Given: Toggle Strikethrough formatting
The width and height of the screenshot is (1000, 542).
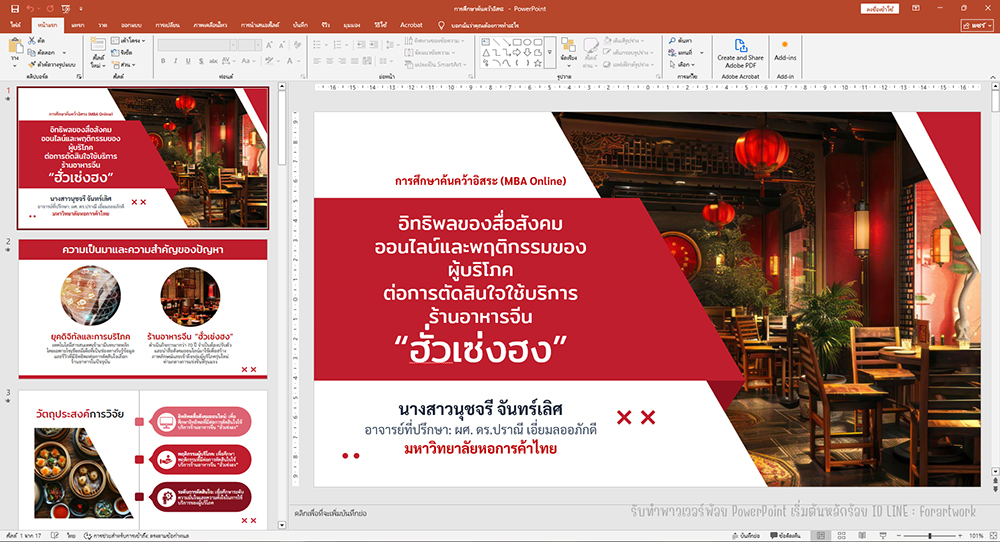Looking at the screenshot, I should (214, 61).
